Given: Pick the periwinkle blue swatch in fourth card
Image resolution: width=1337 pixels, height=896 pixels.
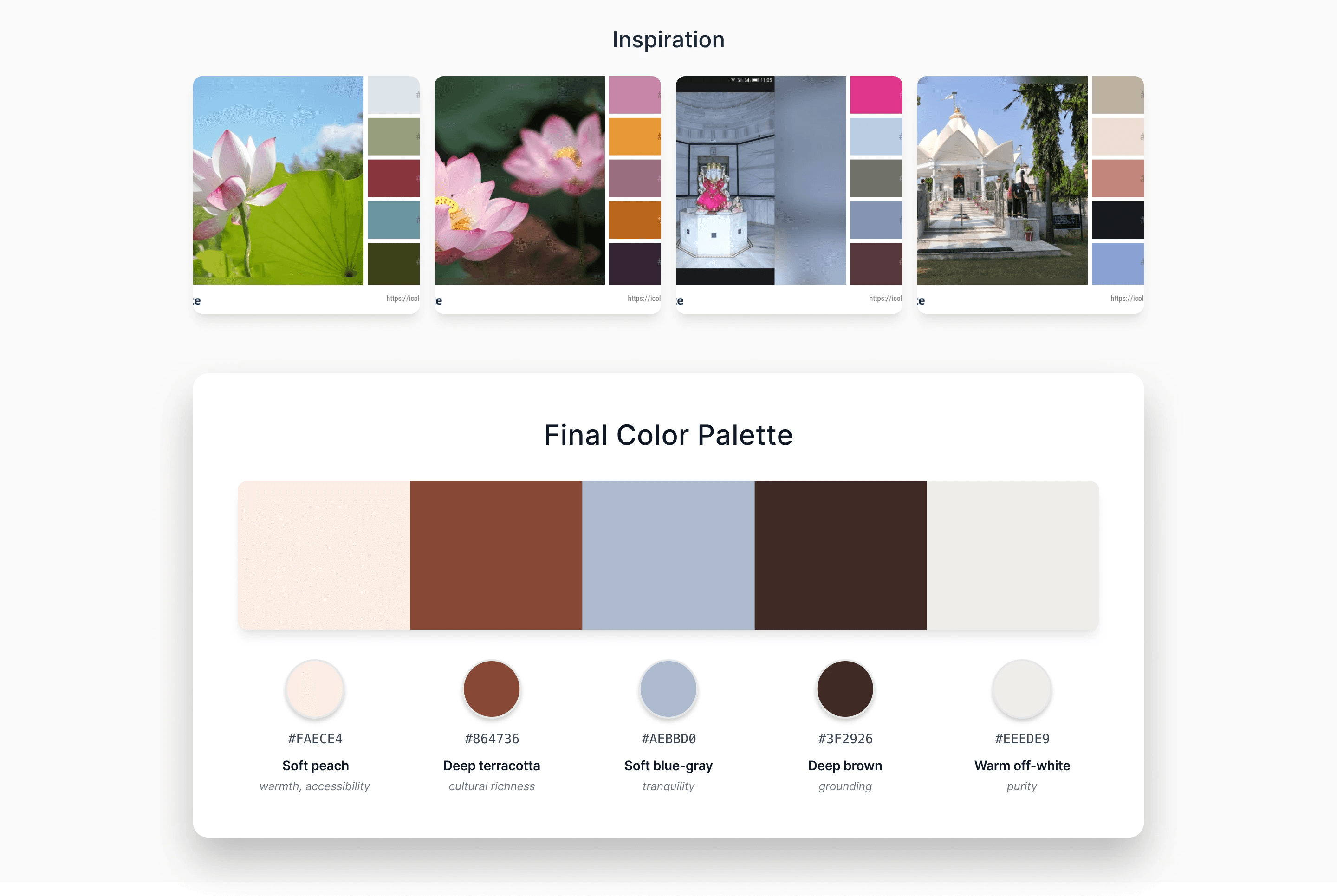Looking at the screenshot, I should pyautogui.click(x=1117, y=263).
